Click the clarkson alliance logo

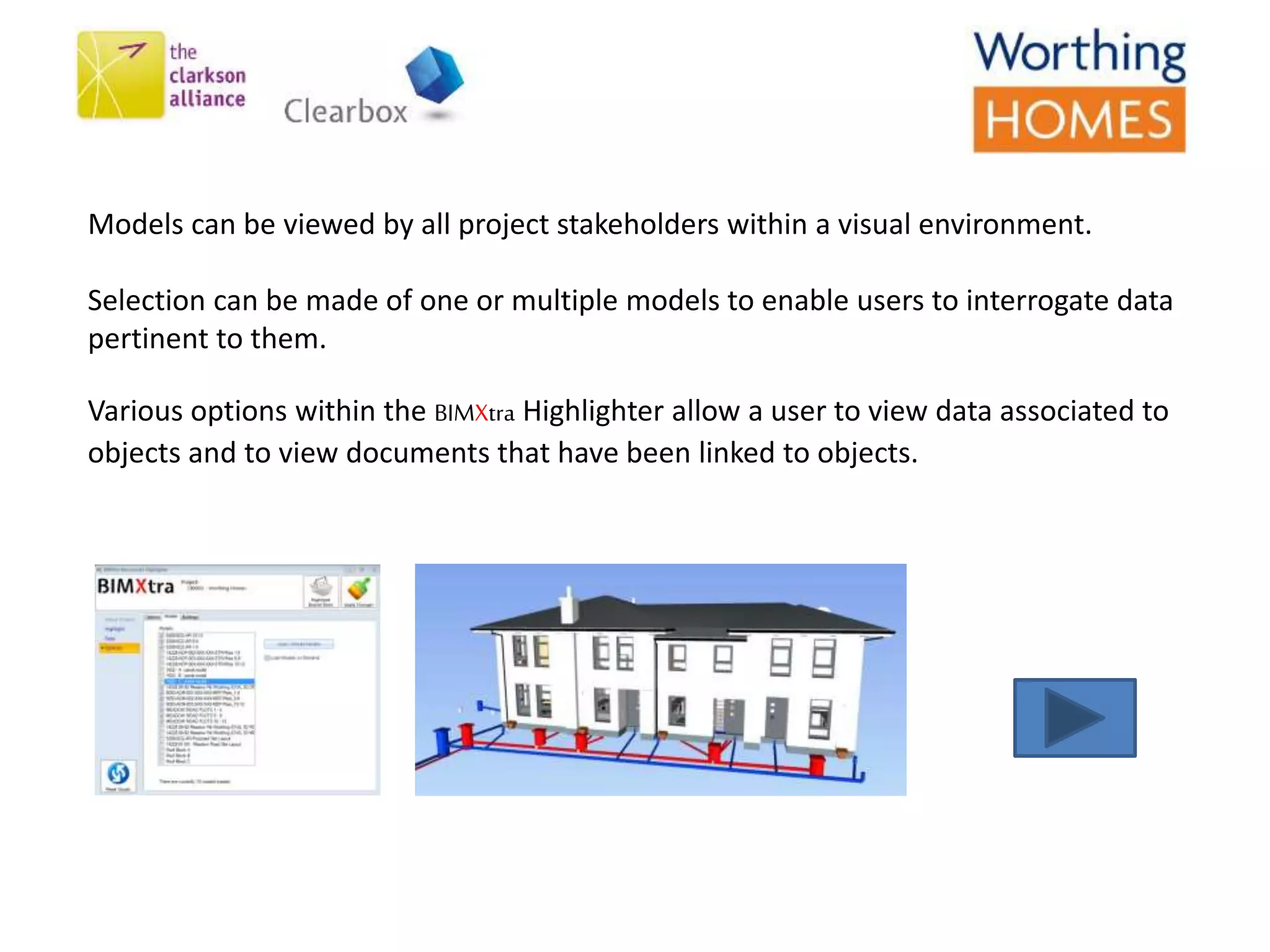coord(161,75)
